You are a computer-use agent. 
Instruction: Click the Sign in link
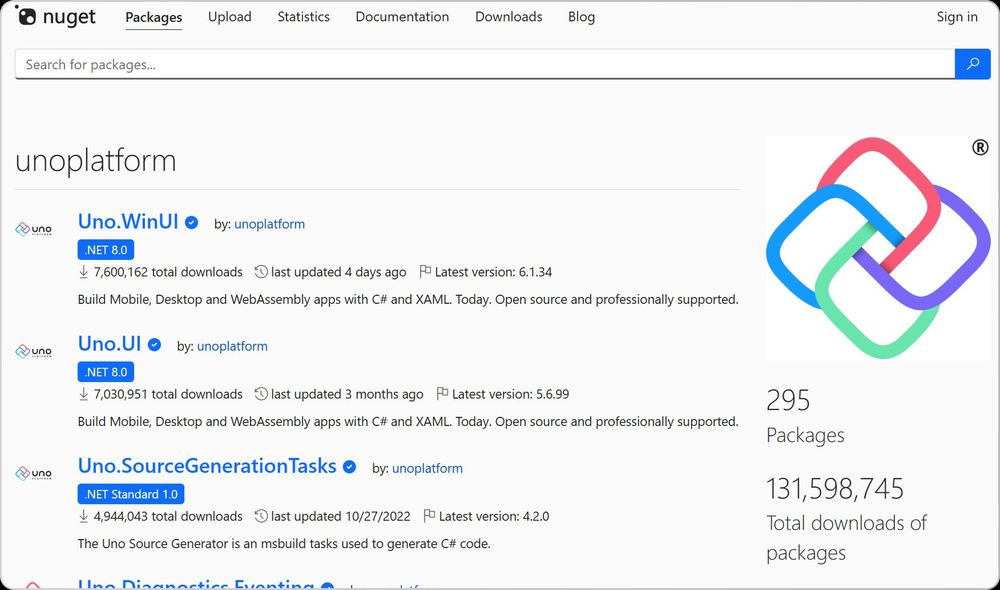pos(957,17)
